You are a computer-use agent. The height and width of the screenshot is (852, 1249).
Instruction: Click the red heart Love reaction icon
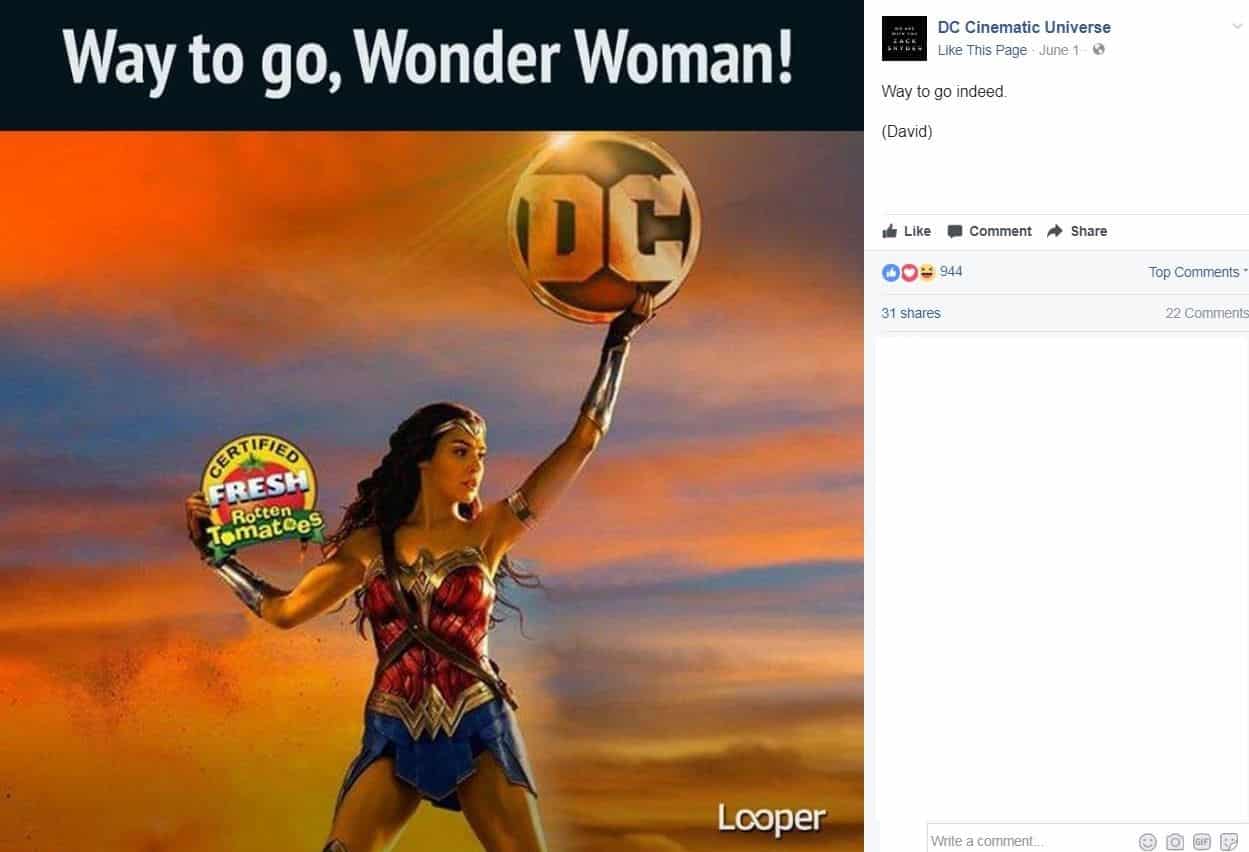click(909, 272)
